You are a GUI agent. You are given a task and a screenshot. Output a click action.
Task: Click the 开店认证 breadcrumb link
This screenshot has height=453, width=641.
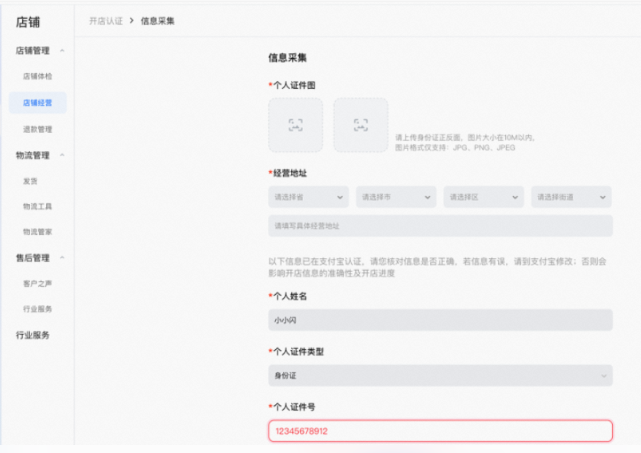coord(105,20)
